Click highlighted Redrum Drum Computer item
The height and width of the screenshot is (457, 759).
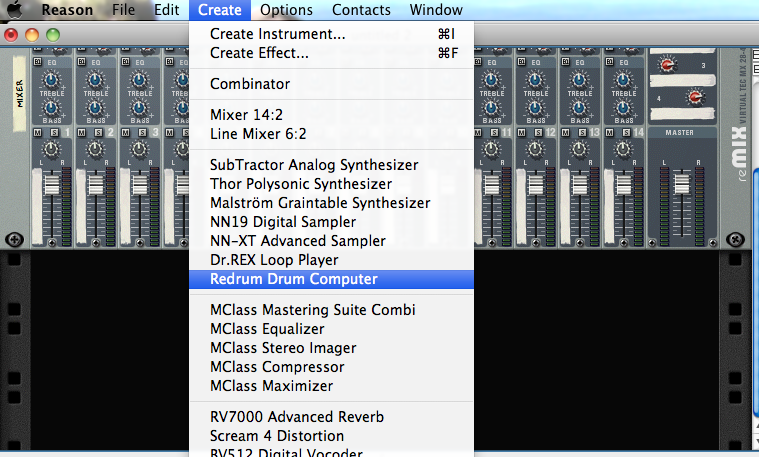(x=332, y=279)
